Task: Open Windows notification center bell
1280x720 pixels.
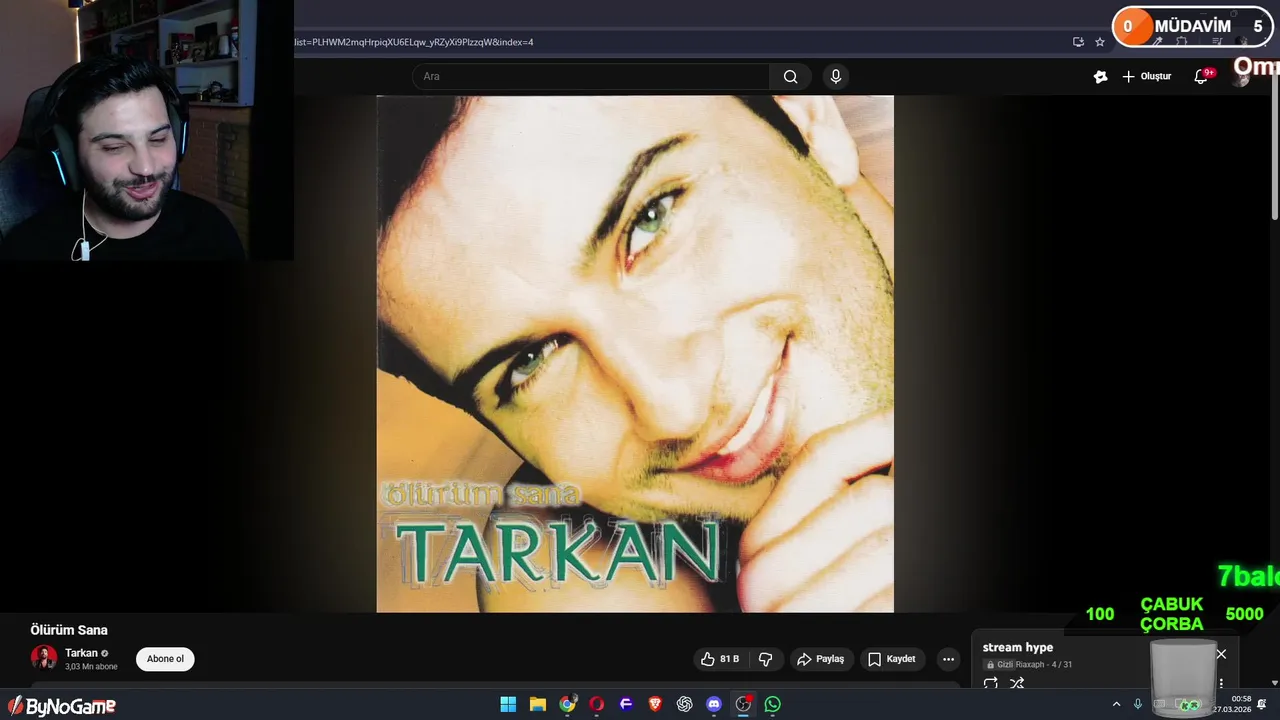Action: [1262, 704]
